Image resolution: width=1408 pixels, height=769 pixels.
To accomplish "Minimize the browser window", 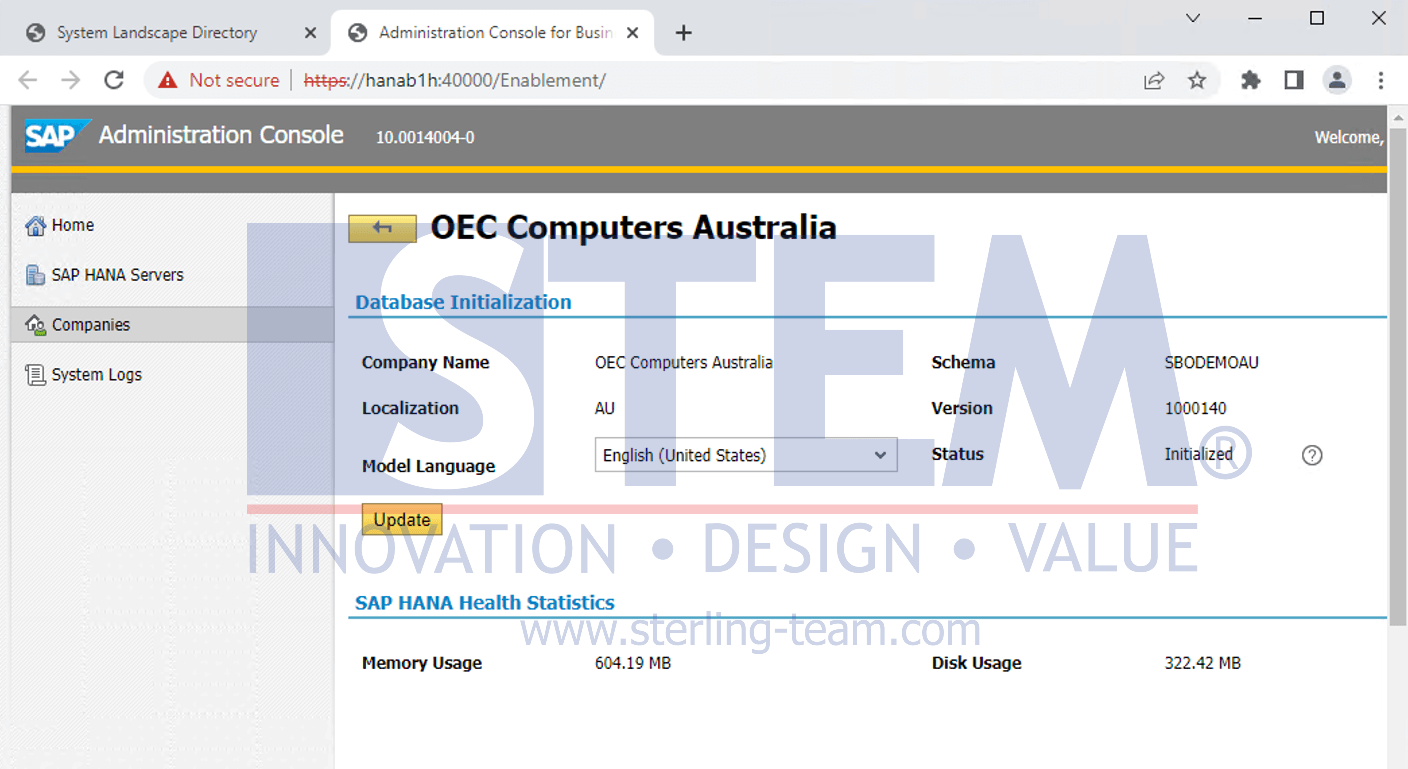I will tap(1255, 18).
